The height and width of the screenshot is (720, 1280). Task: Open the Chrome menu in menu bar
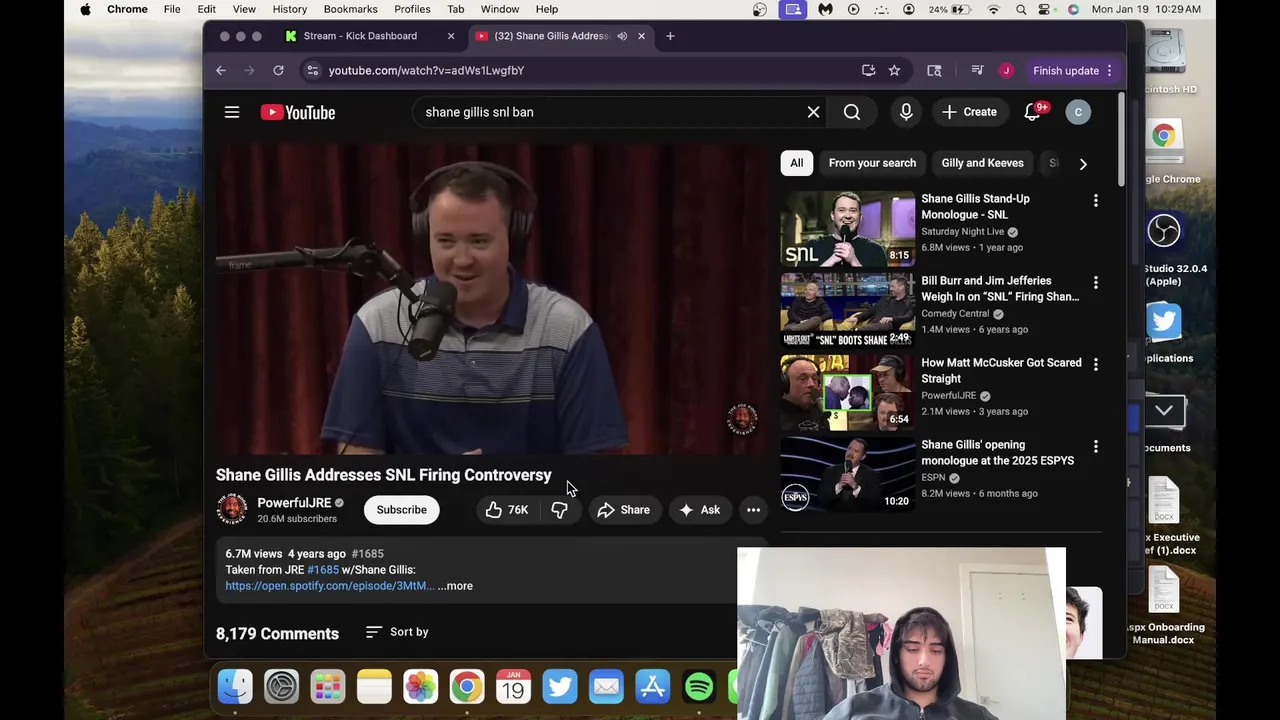[127, 9]
